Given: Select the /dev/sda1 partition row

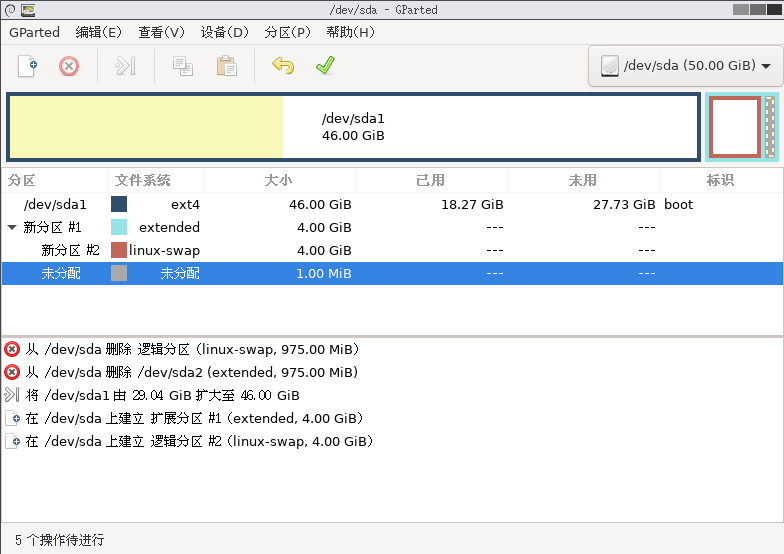Looking at the screenshot, I should 392,204.
